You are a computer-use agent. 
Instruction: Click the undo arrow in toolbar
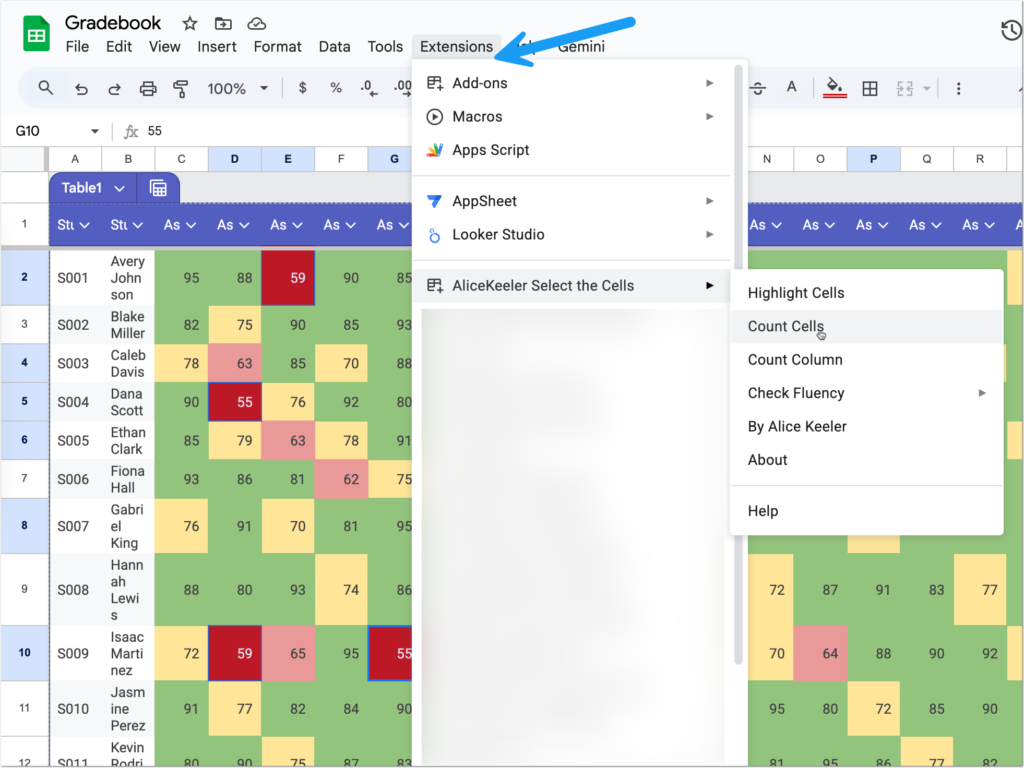pyautogui.click(x=82, y=89)
